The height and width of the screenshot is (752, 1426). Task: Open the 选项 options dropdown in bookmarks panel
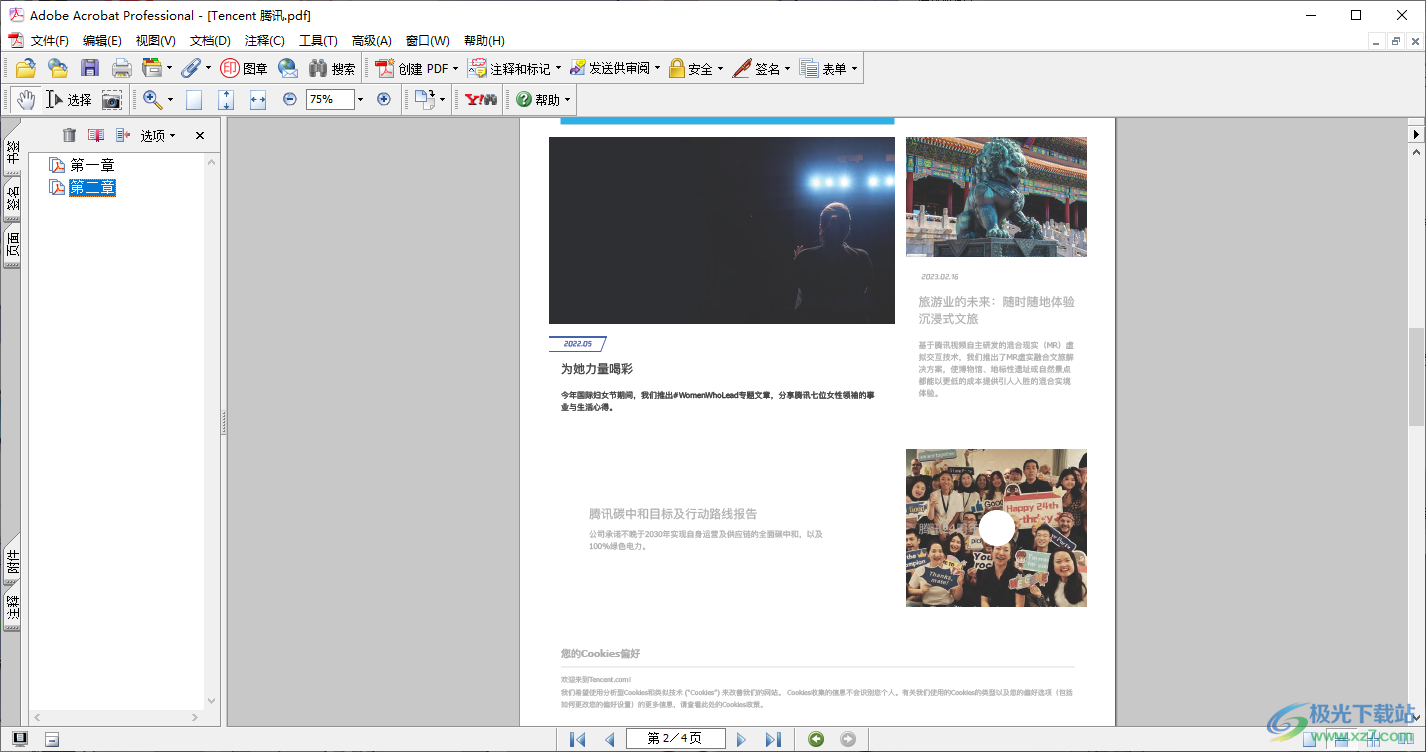[158, 135]
